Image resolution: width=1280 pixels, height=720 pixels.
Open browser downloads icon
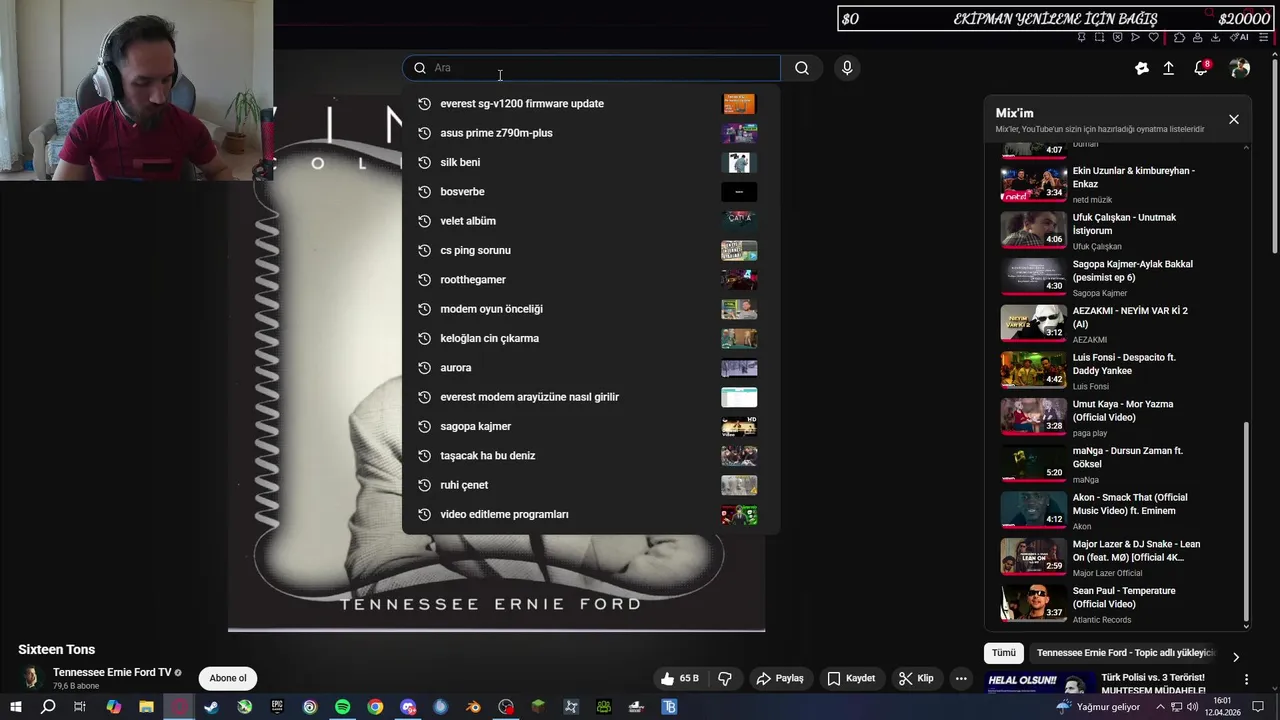pyautogui.click(x=1216, y=37)
